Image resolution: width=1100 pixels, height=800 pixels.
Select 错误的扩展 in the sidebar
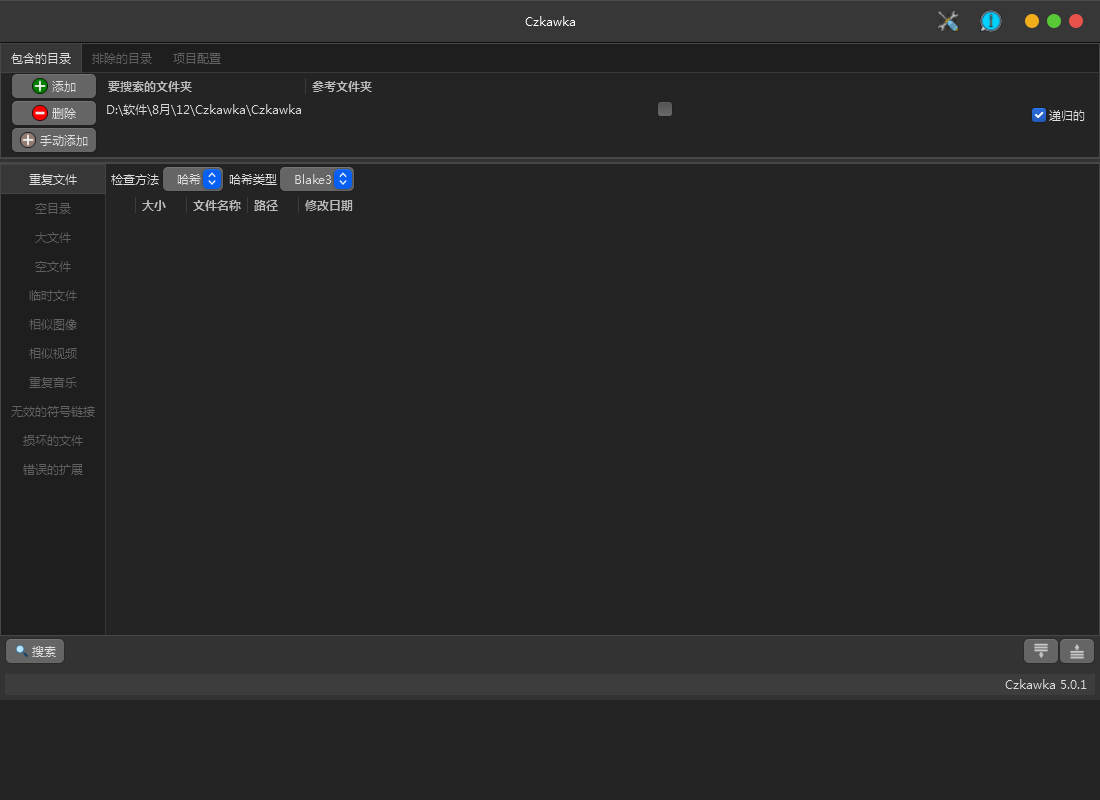[53, 469]
